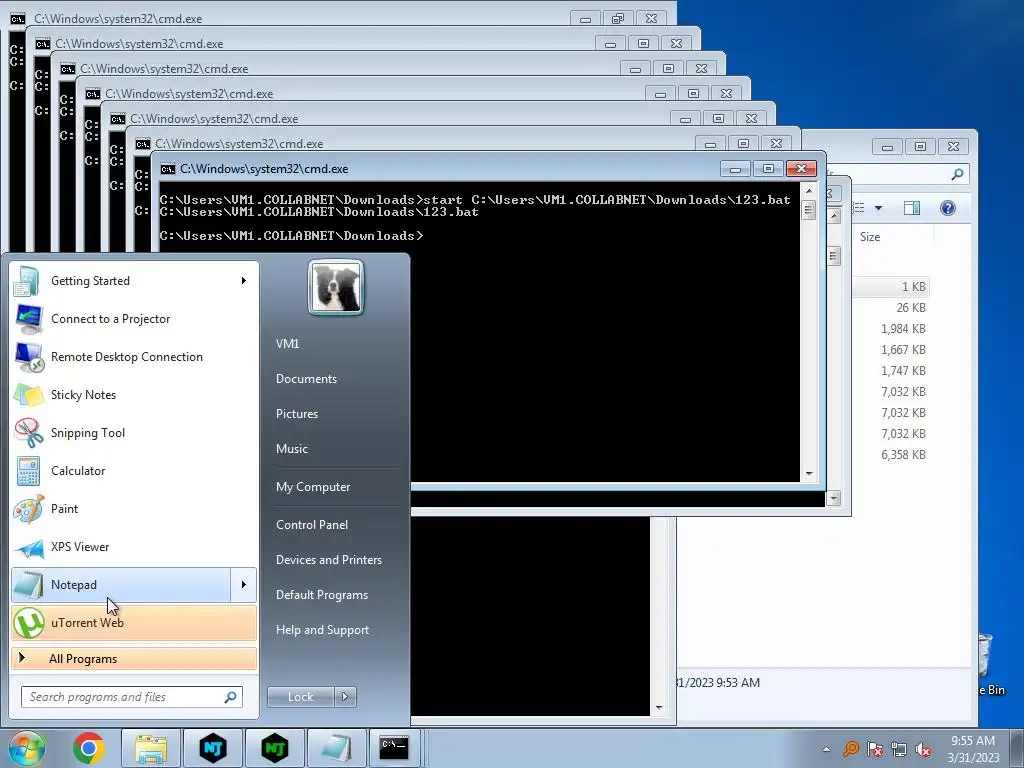The width and height of the screenshot is (1024, 768).
Task: Open Default Programs
Action: [x=322, y=595]
